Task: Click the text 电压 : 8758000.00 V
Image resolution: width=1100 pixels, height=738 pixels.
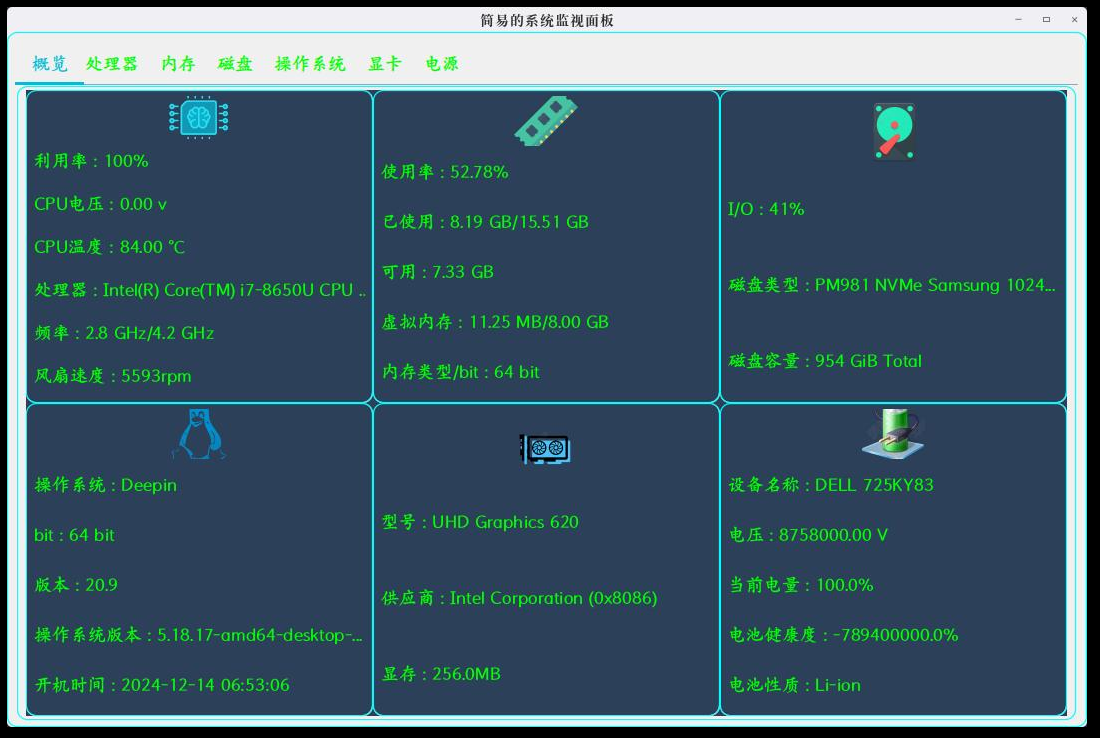Action: point(808,535)
